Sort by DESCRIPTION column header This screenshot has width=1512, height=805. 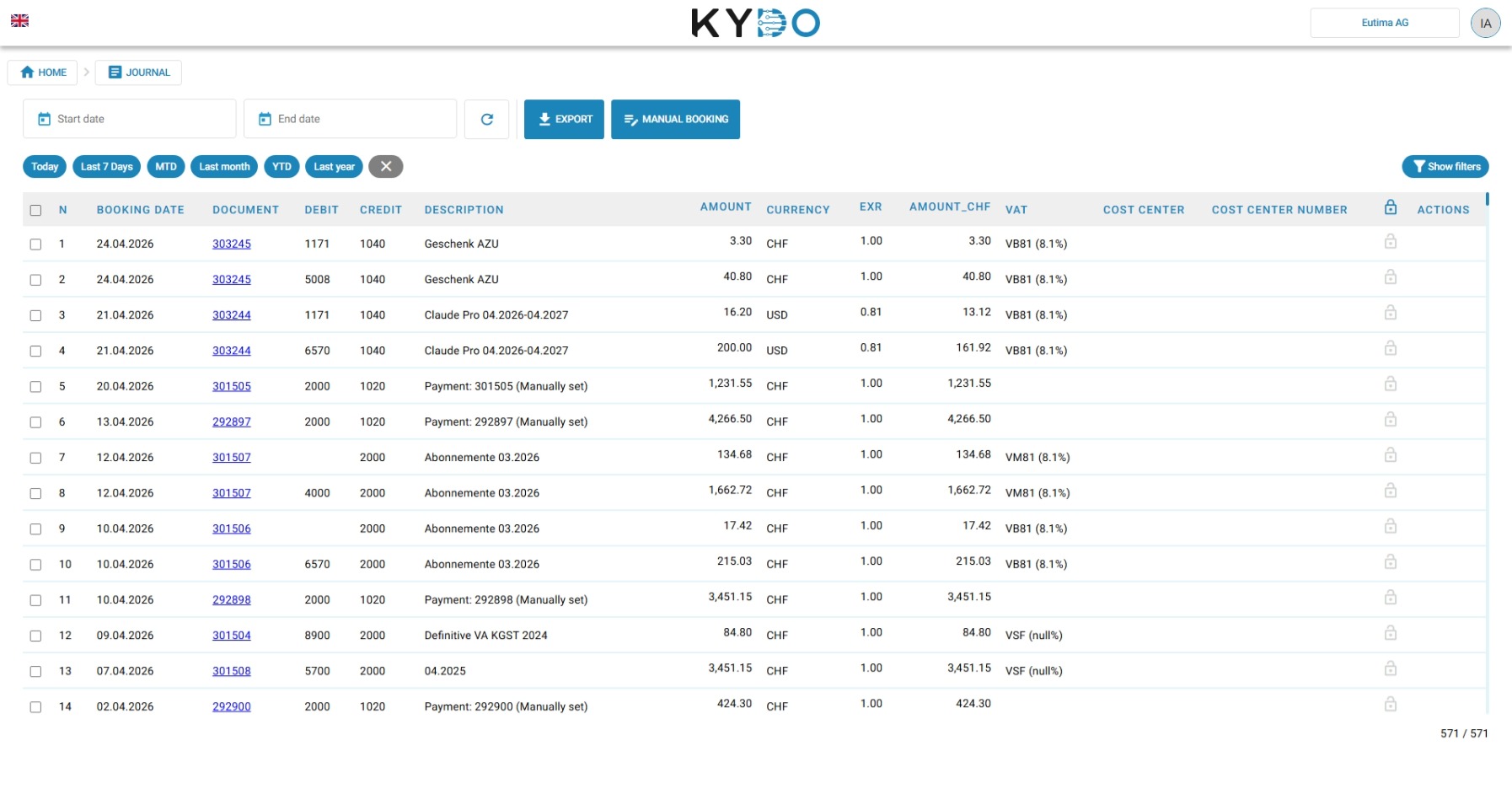pyautogui.click(x=464, y=210)
